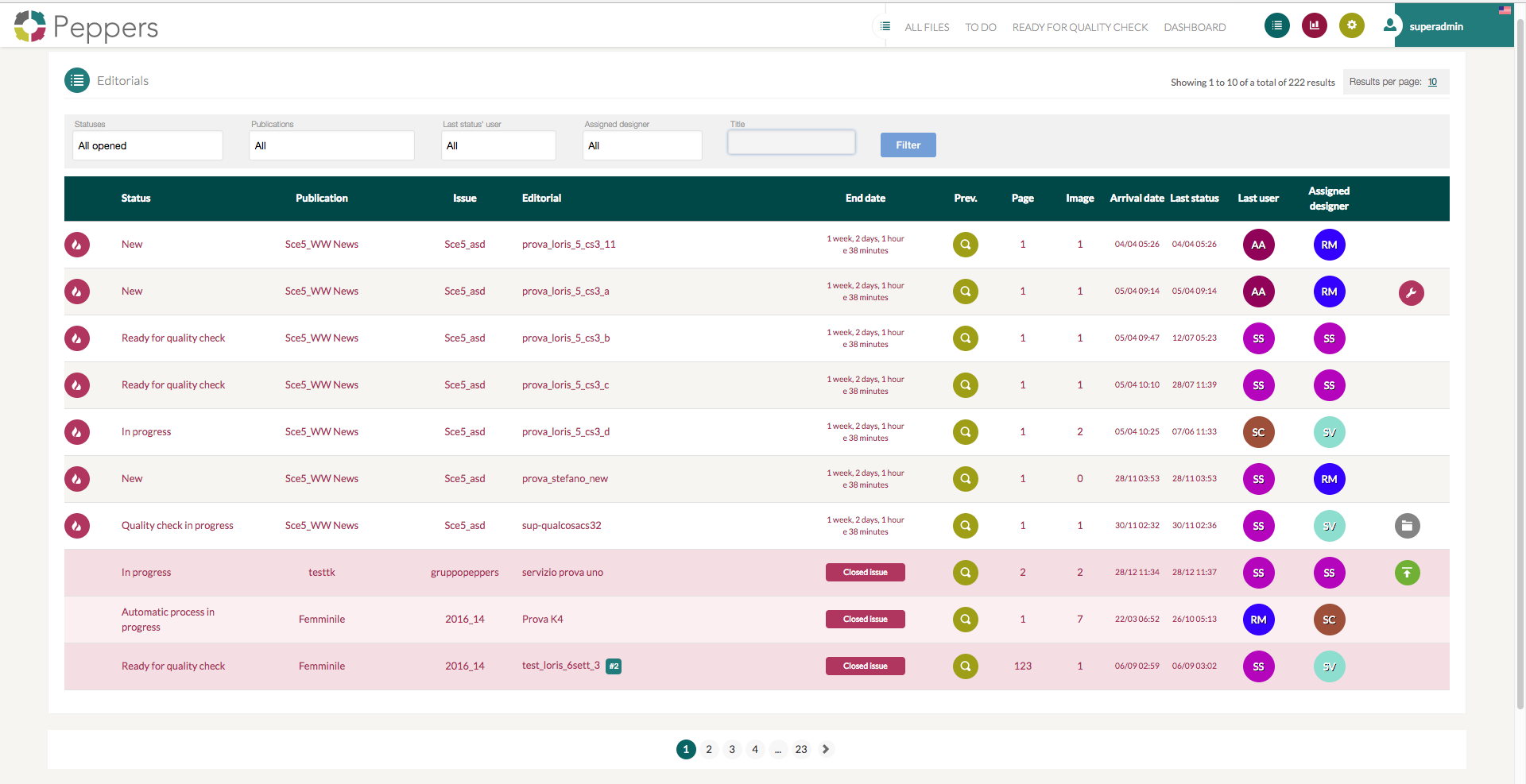Open editorial link sup-qualcosacs32
The height and width of the screenshot is (784, 1526).
[x=562, y=526]
